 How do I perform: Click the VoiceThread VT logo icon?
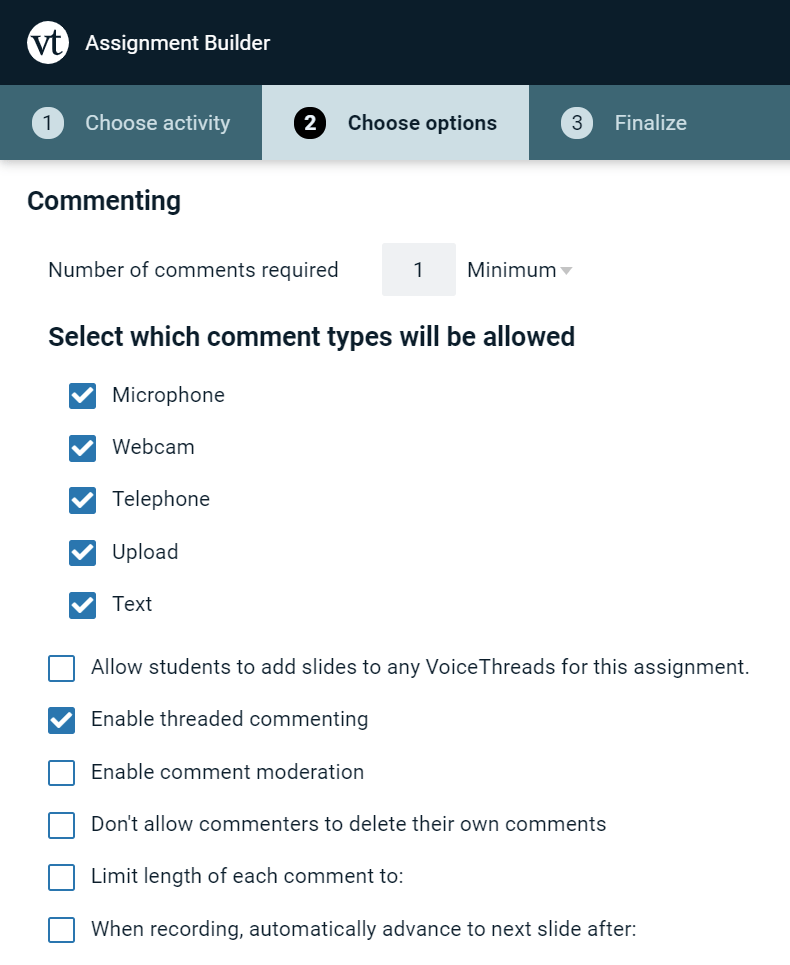tap(48, 43)
